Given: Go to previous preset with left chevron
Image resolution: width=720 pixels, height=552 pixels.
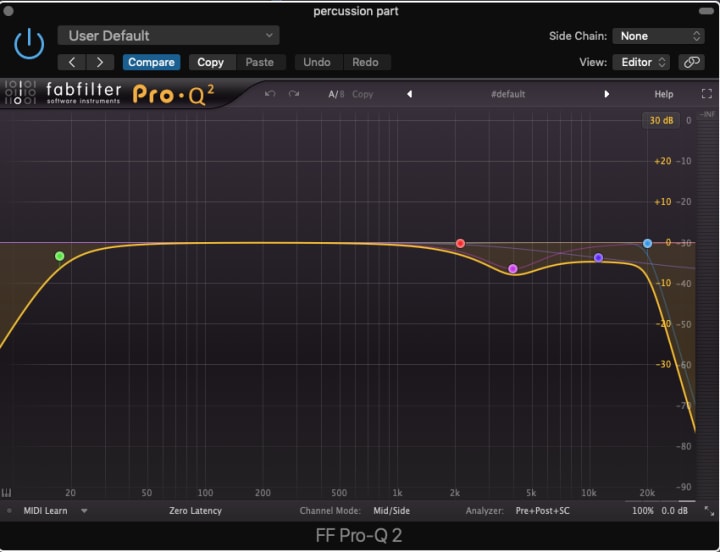Looking at the screenshot, I should pyautogui.click(x=72, y=62).
